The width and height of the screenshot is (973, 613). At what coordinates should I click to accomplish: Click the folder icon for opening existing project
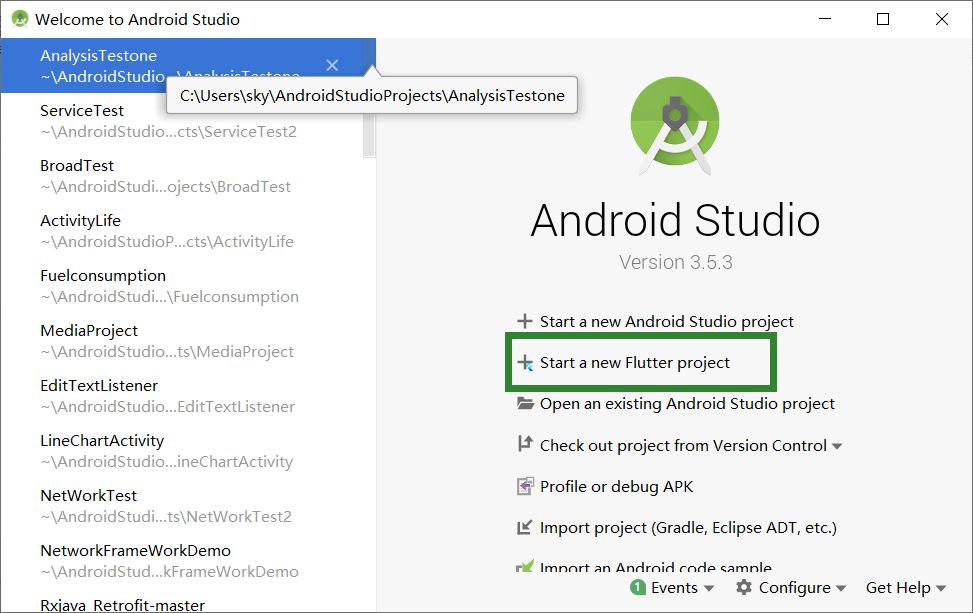pyautogui.click(x=525, y=403)
